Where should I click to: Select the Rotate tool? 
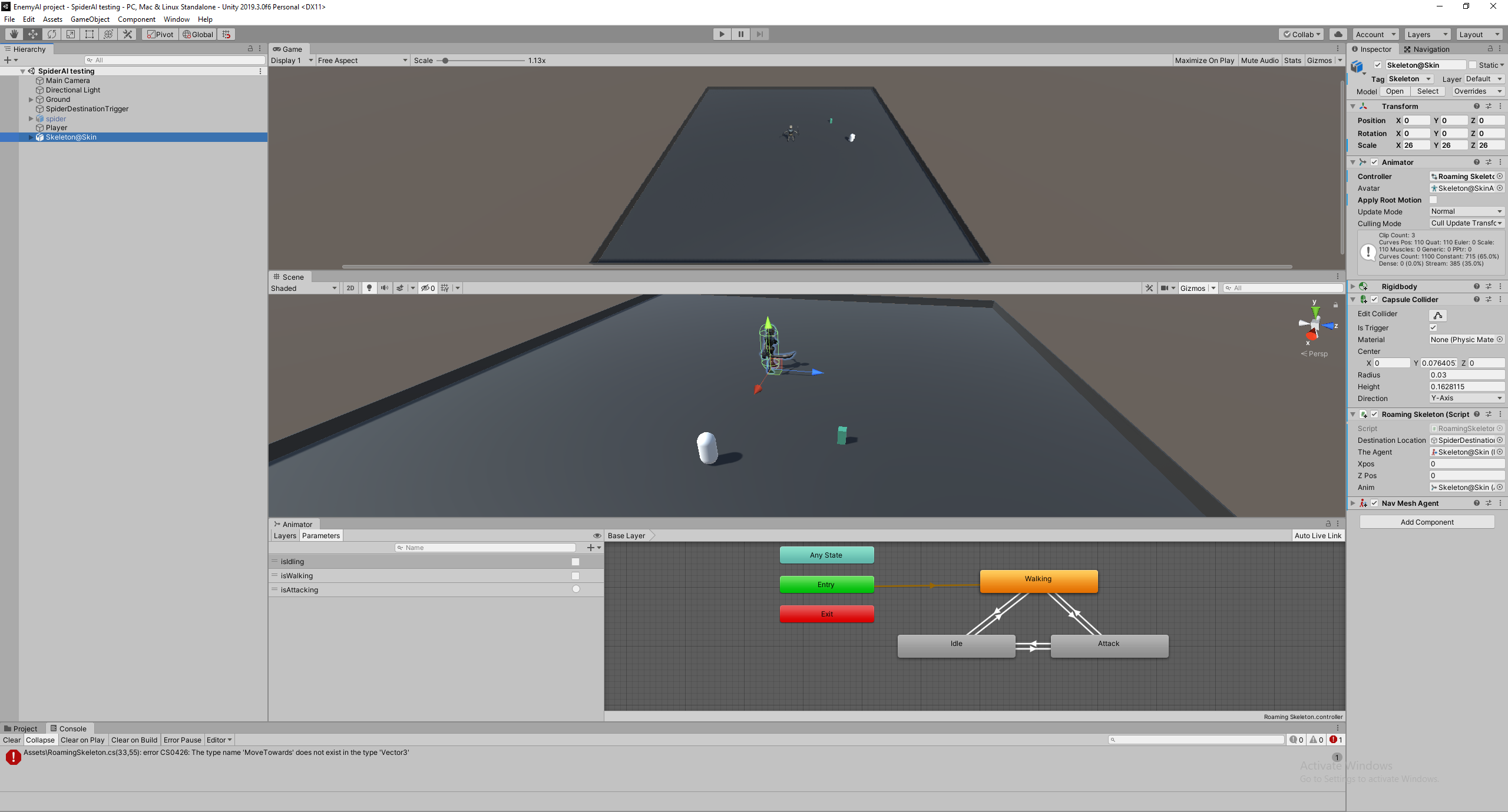(52, 34)
